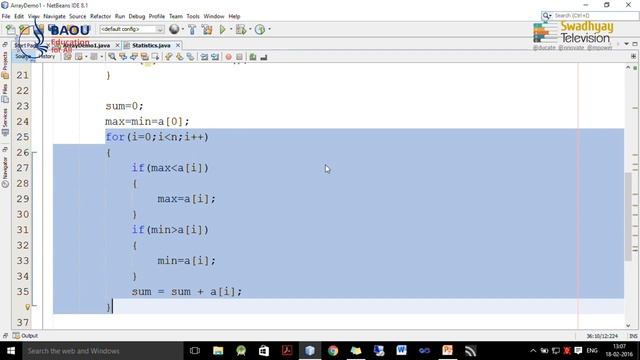Switch to the Statistics.java tab
640x360 pixels.
pos(151,45)
